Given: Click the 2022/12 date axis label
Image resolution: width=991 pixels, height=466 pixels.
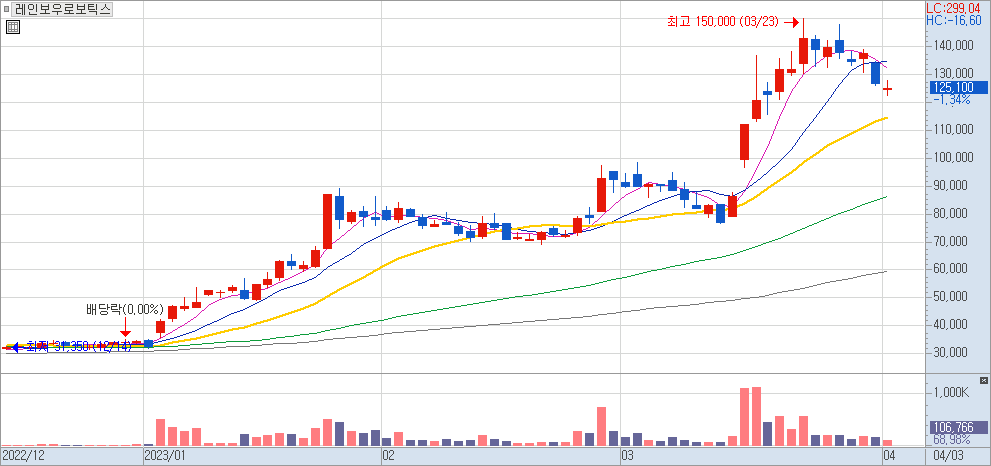Looking at the screenshot, I should pos(23,455).
